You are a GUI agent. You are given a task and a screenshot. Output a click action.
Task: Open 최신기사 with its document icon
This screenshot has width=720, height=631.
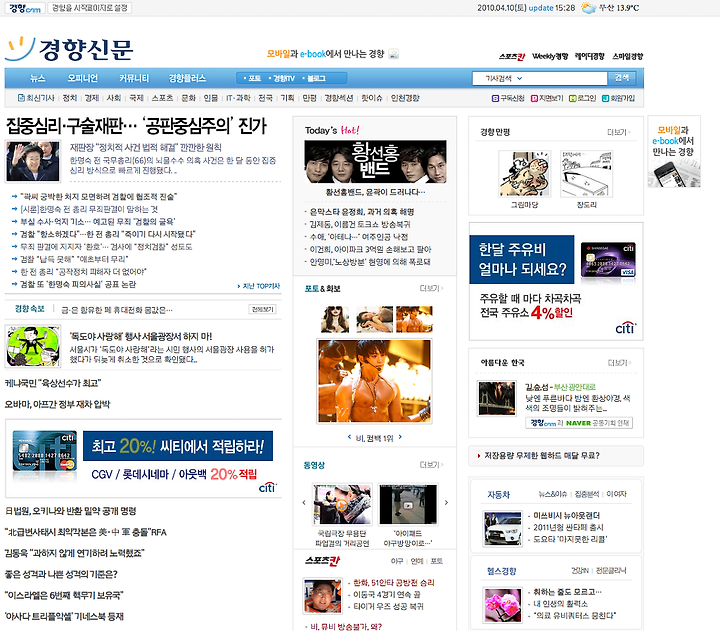tap(36, 98)
